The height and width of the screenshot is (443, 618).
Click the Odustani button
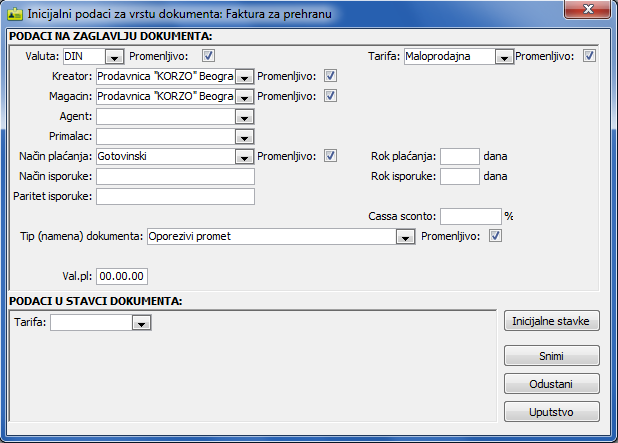pos(553,384)
